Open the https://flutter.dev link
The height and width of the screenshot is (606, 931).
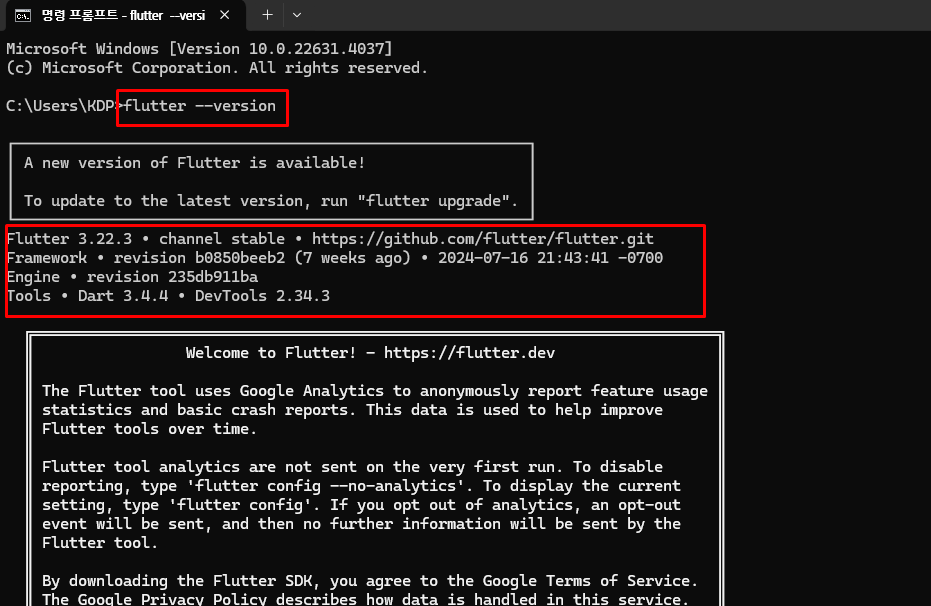469,353
